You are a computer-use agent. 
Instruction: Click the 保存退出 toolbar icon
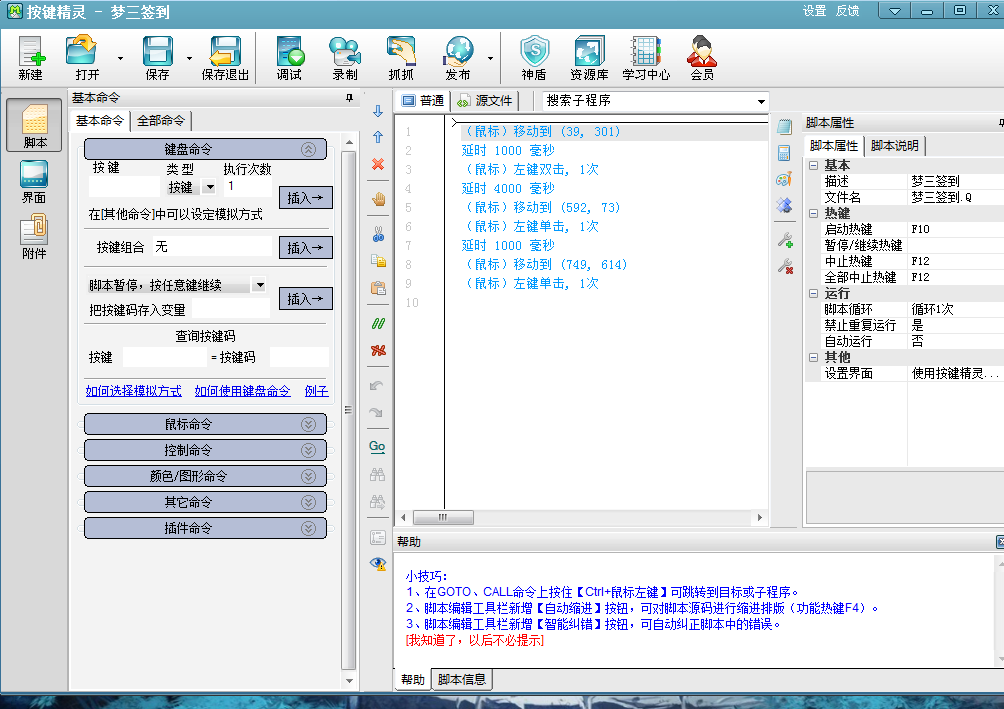tap(225, 58)
